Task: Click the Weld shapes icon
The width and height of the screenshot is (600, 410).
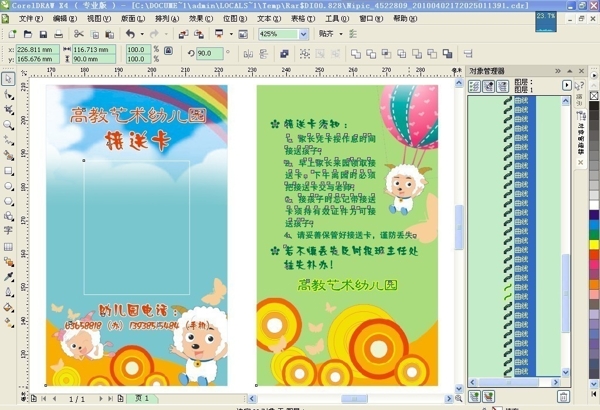Action: [355, 54]
